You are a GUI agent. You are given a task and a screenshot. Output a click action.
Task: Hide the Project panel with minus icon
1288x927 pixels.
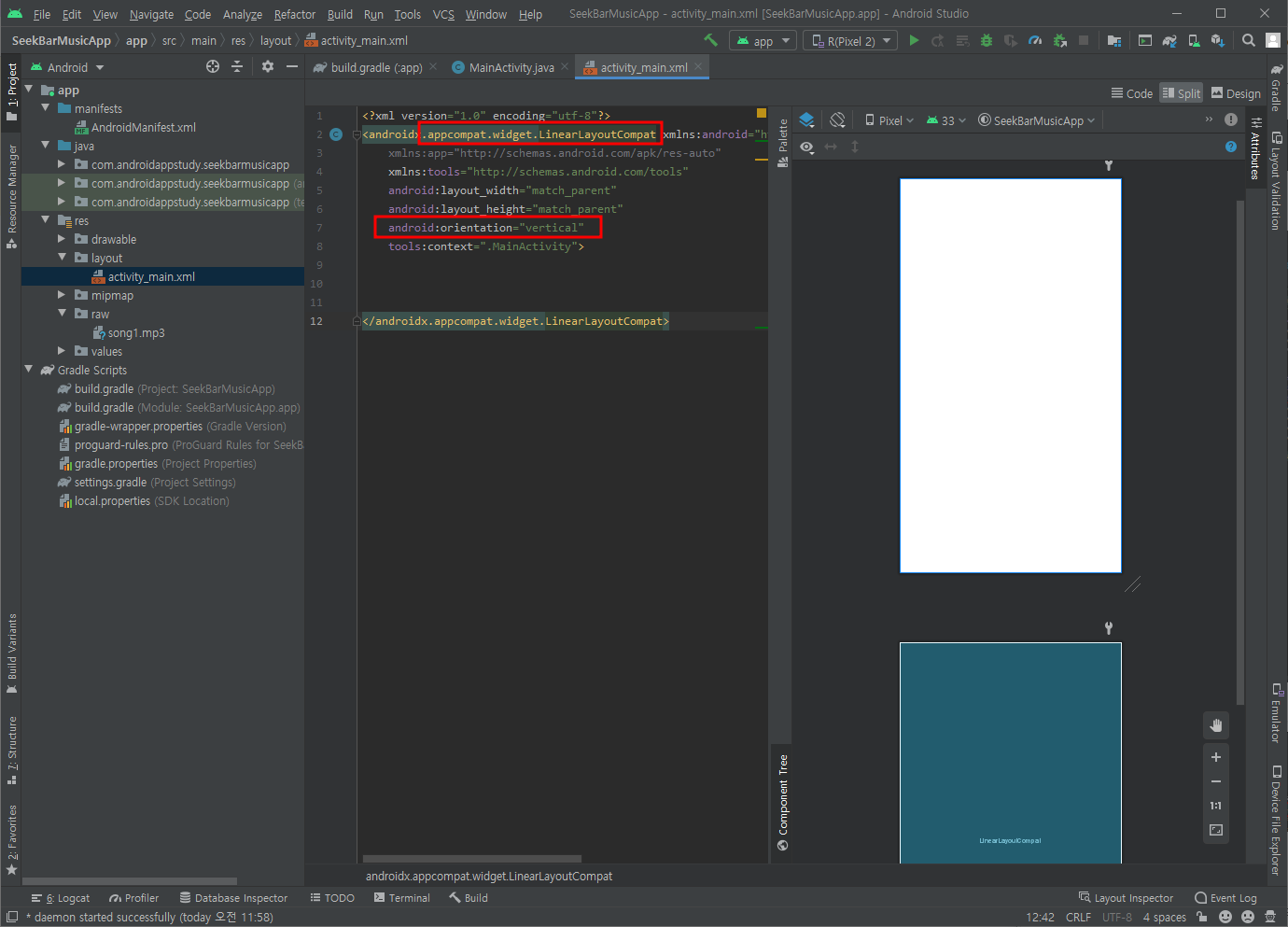[292, 66]
